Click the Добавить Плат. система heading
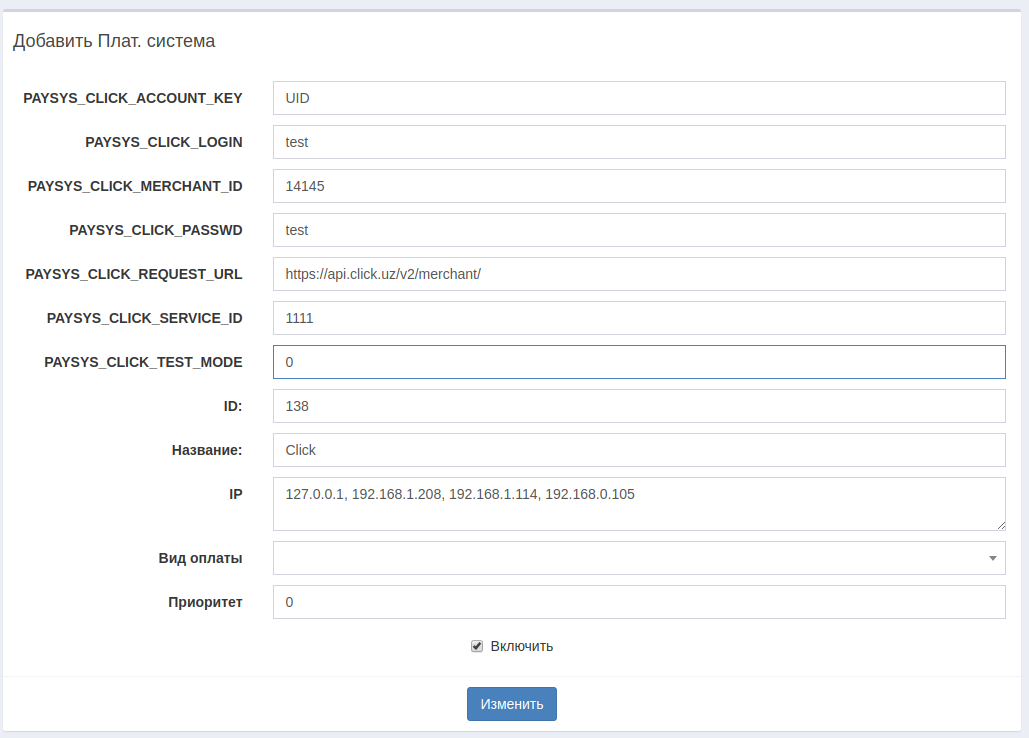This screenshot has width=1029, height=738. click(x=114, y=41)
